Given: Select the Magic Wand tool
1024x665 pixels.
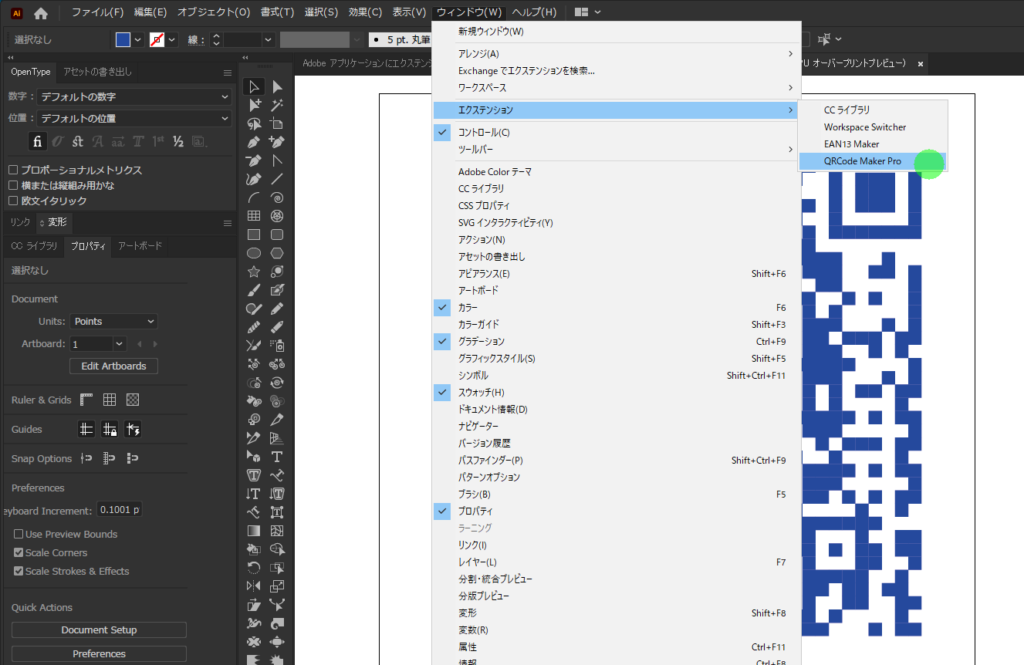Looking at the screenshot, I should 277,105.
